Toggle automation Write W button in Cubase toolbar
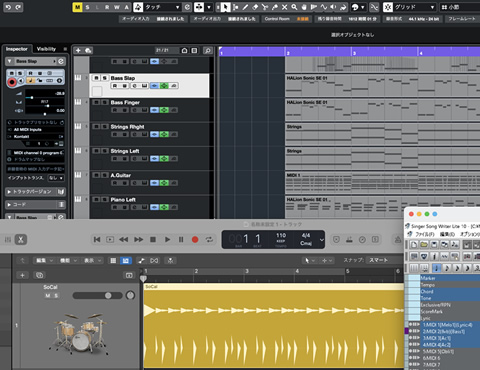The height and width of the screenshot is (370, 480). click(x=117, y=7)
